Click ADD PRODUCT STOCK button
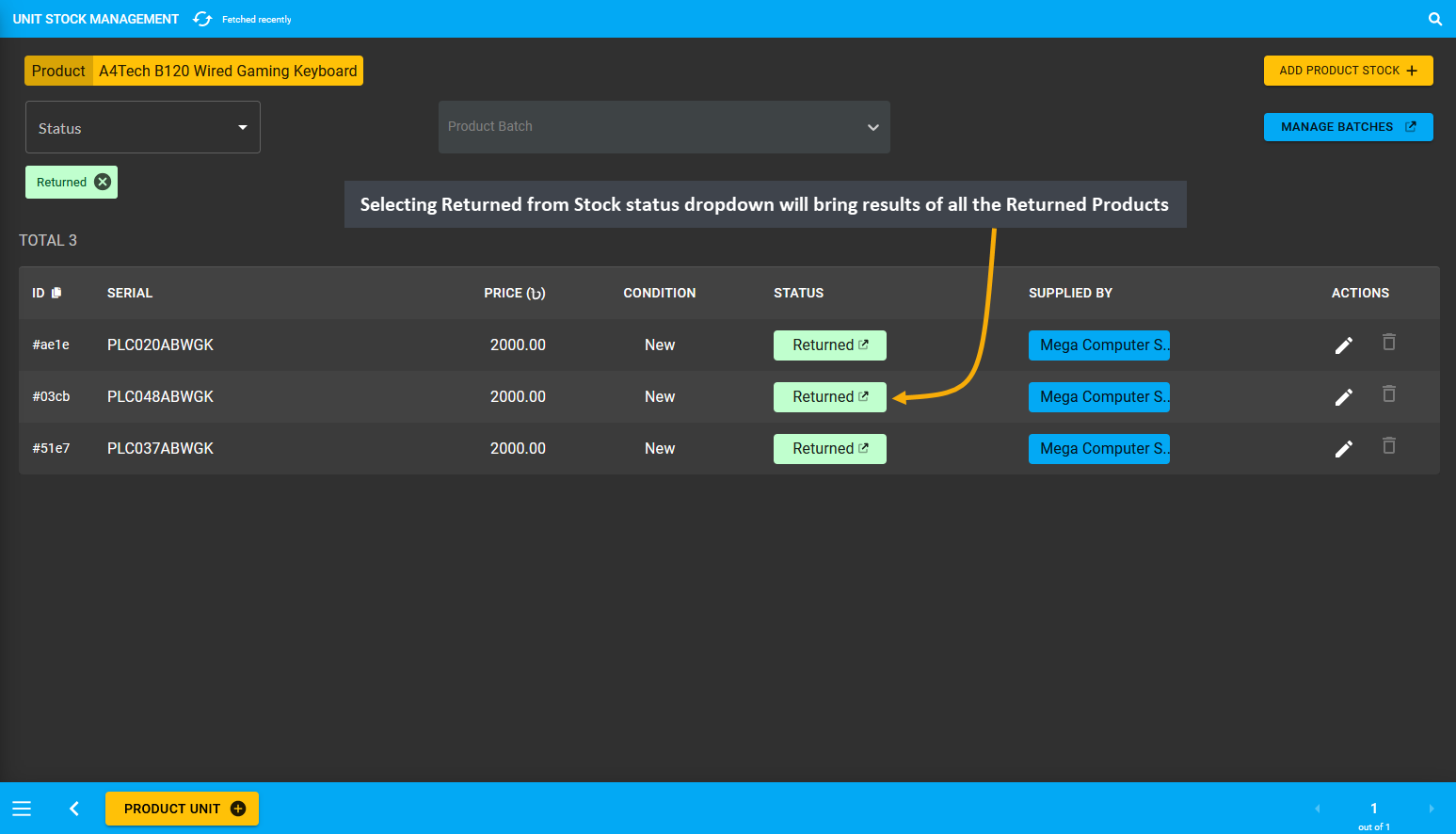This screenshot has height=834, width=1456. 1349,71
